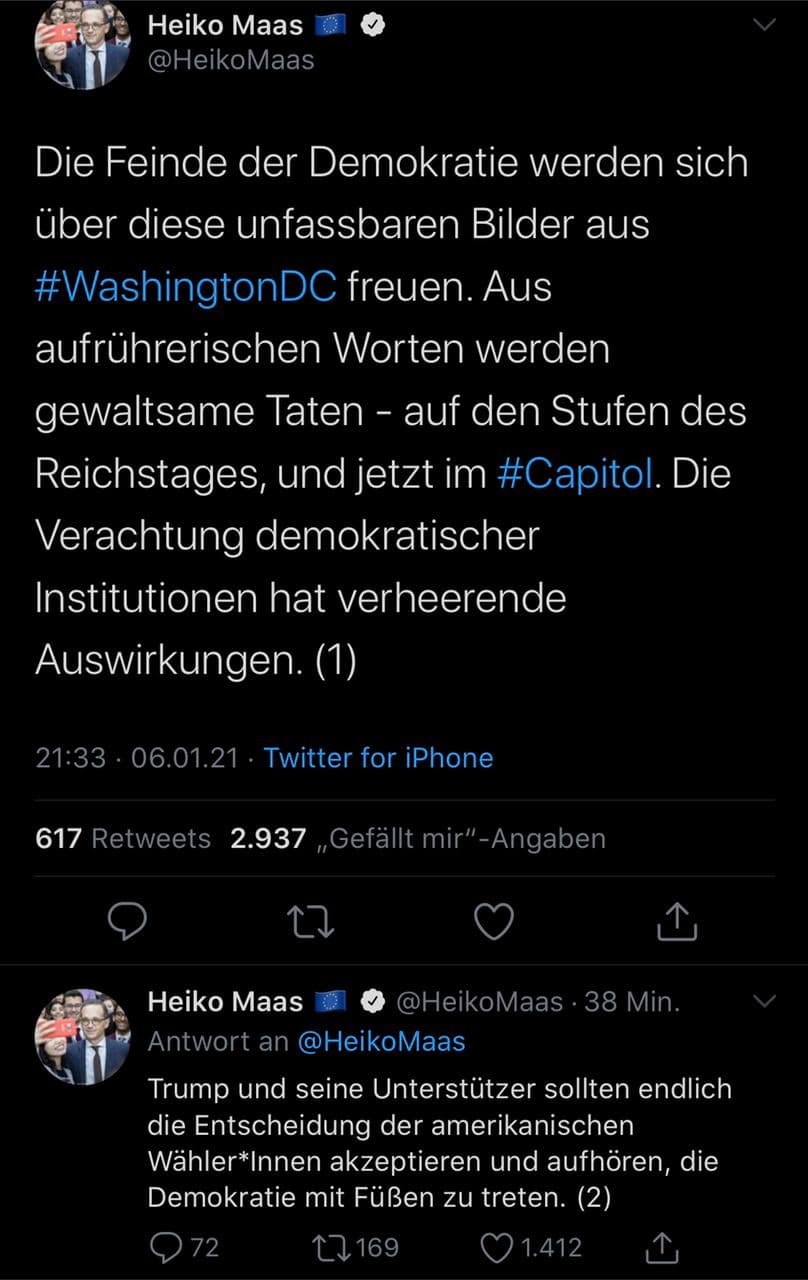808x1280 pixels.
Task: View the 617 Retweets list
Action: pos(123,838)
